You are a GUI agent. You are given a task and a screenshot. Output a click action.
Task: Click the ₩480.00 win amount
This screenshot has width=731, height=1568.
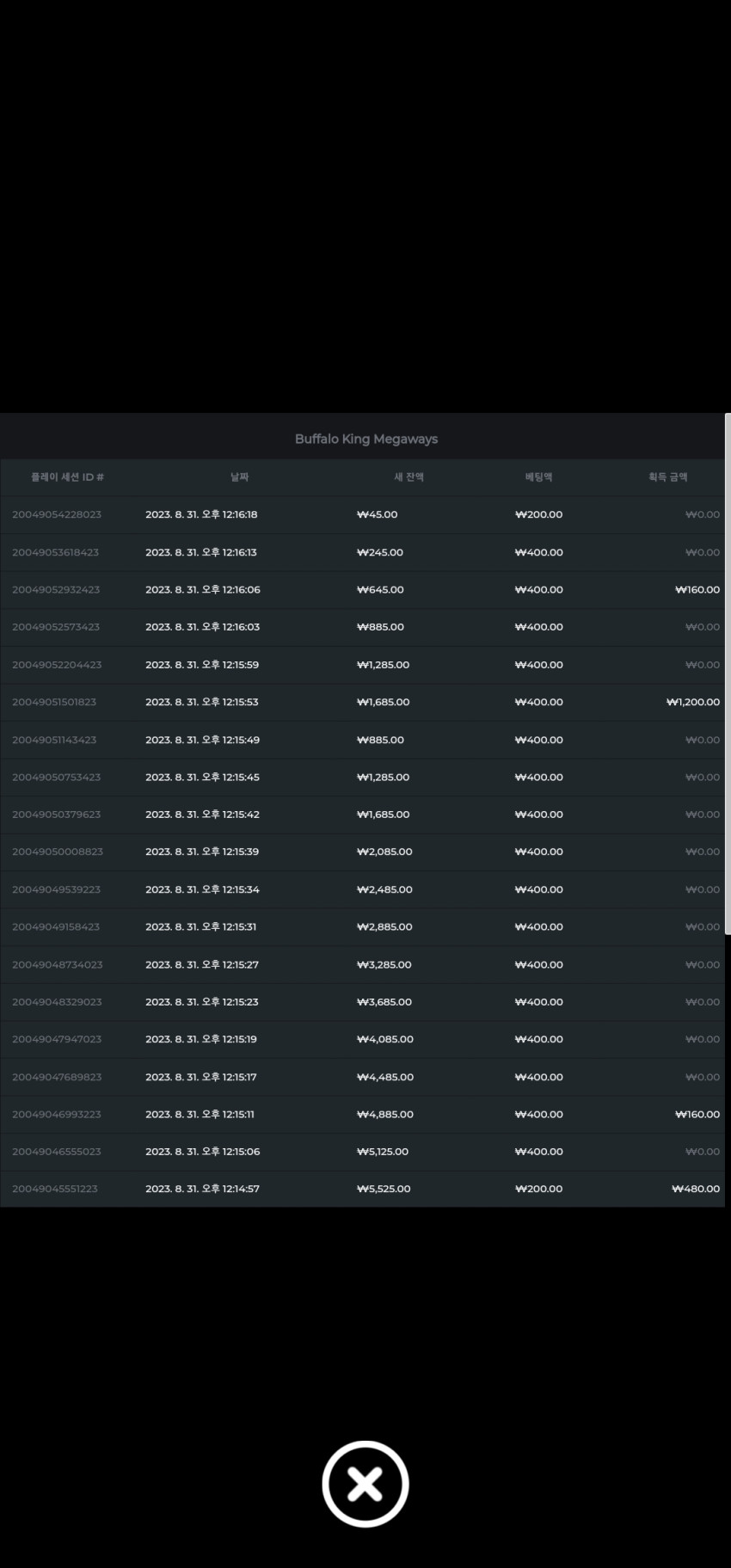(696, 1189)
